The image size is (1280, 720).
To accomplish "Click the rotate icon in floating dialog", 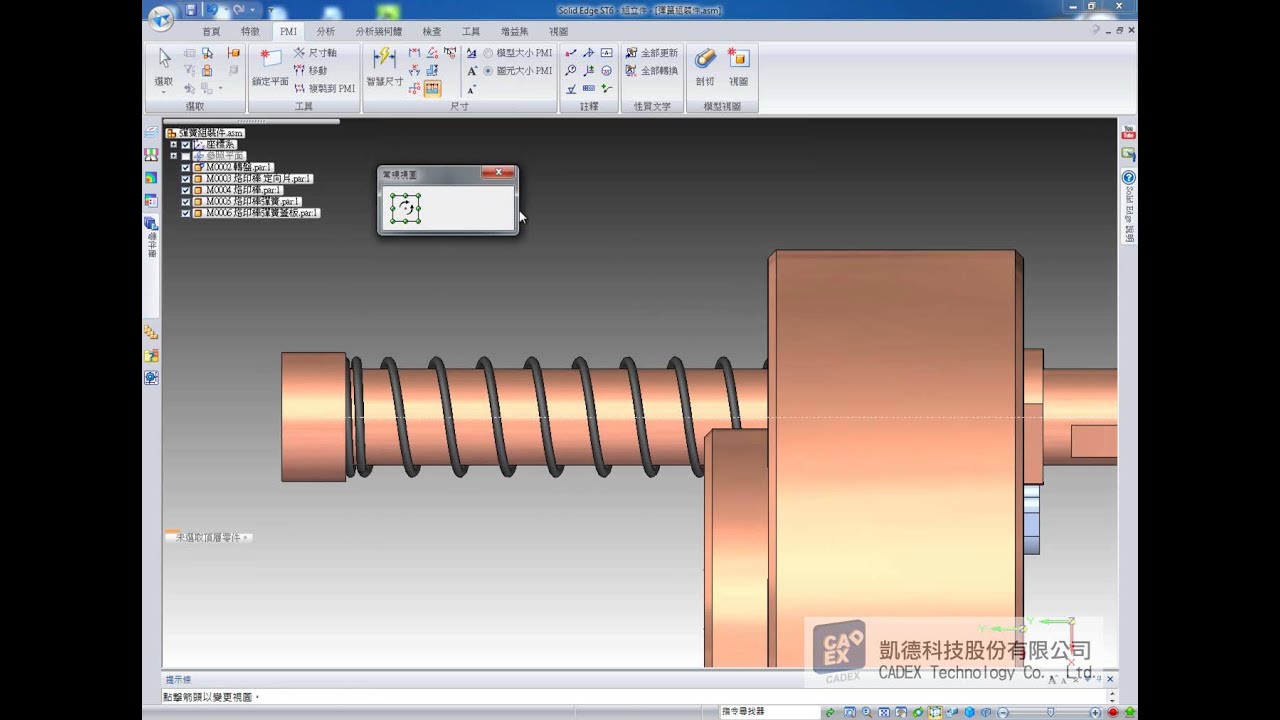I will [x=405, y=208].
